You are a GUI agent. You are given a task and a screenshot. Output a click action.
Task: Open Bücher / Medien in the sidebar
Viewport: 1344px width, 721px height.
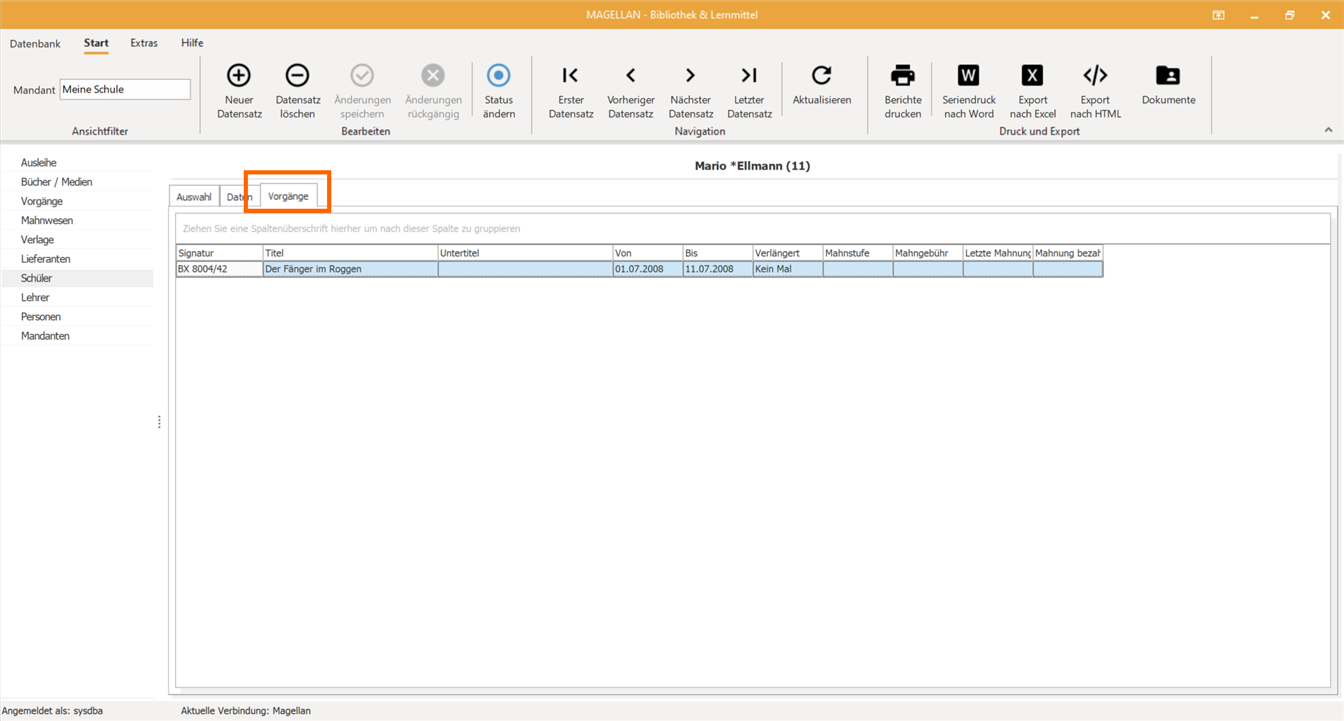pyautogui.click(x=56, y=182)
